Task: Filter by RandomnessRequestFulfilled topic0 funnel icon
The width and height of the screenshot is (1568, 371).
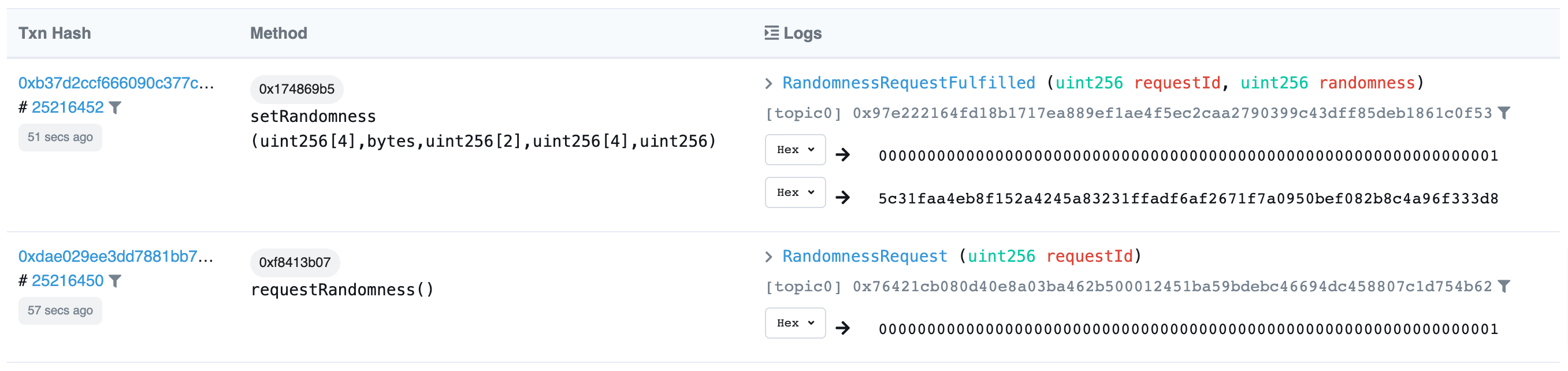Action: tap(1504, 113)
